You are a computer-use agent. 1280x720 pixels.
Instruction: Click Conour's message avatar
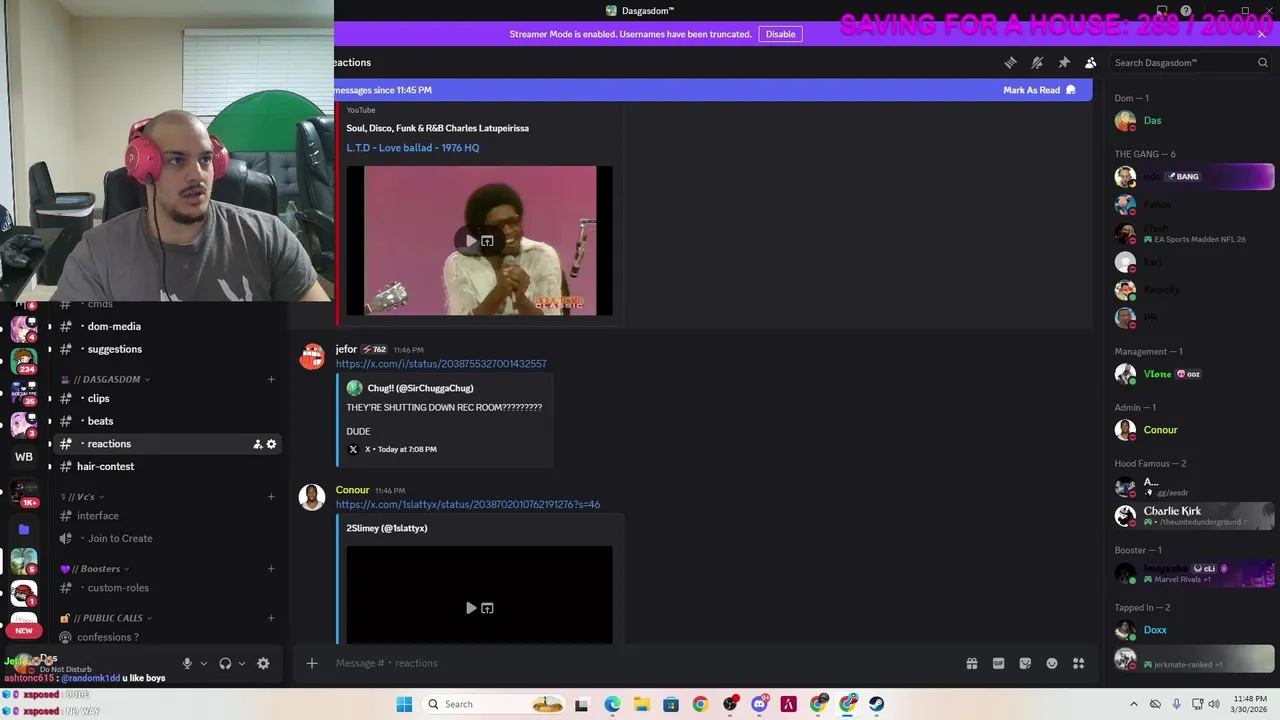tap(312, 497)
